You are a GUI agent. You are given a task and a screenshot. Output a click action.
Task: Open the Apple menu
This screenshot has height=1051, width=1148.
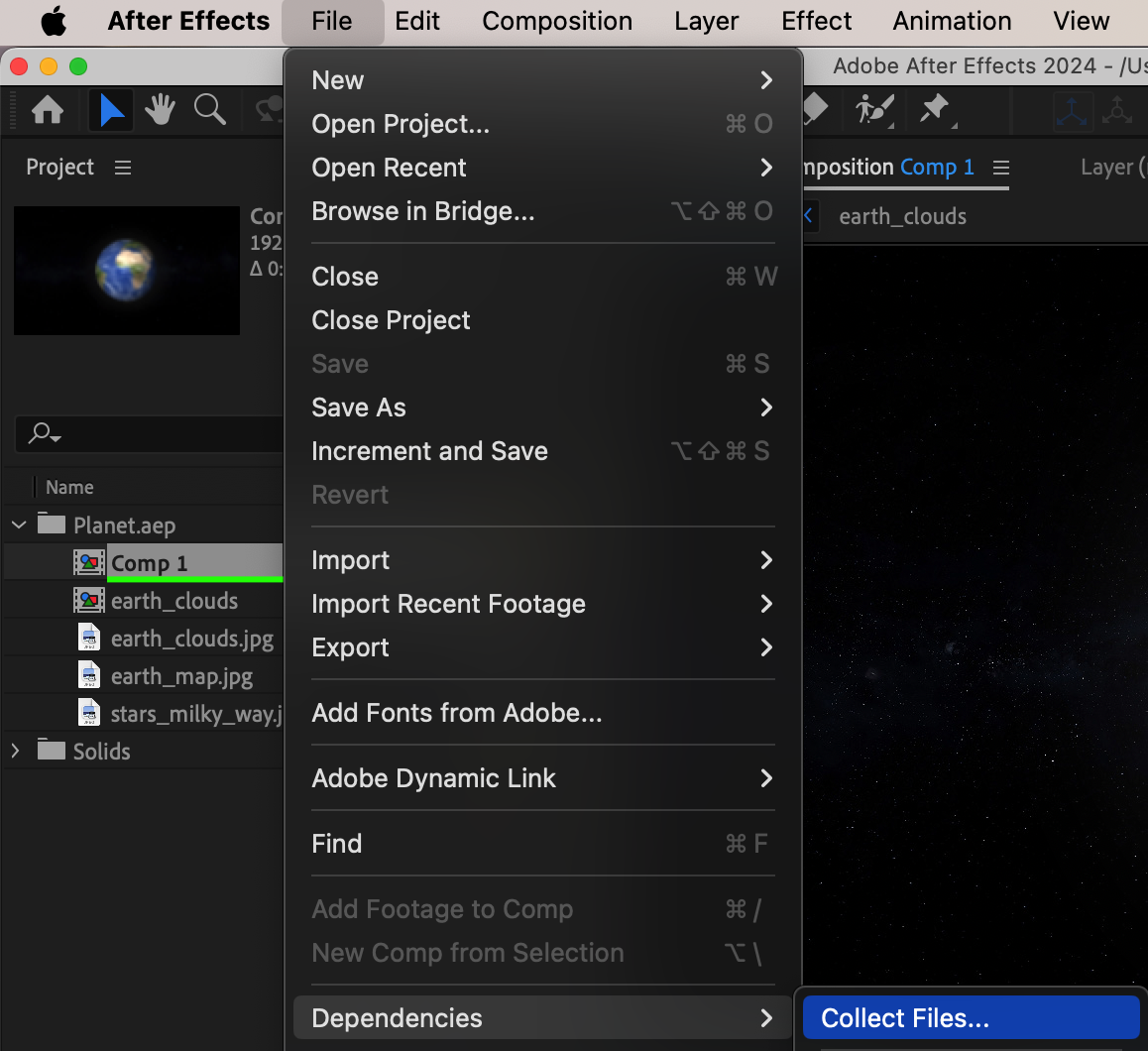point(54,21)
